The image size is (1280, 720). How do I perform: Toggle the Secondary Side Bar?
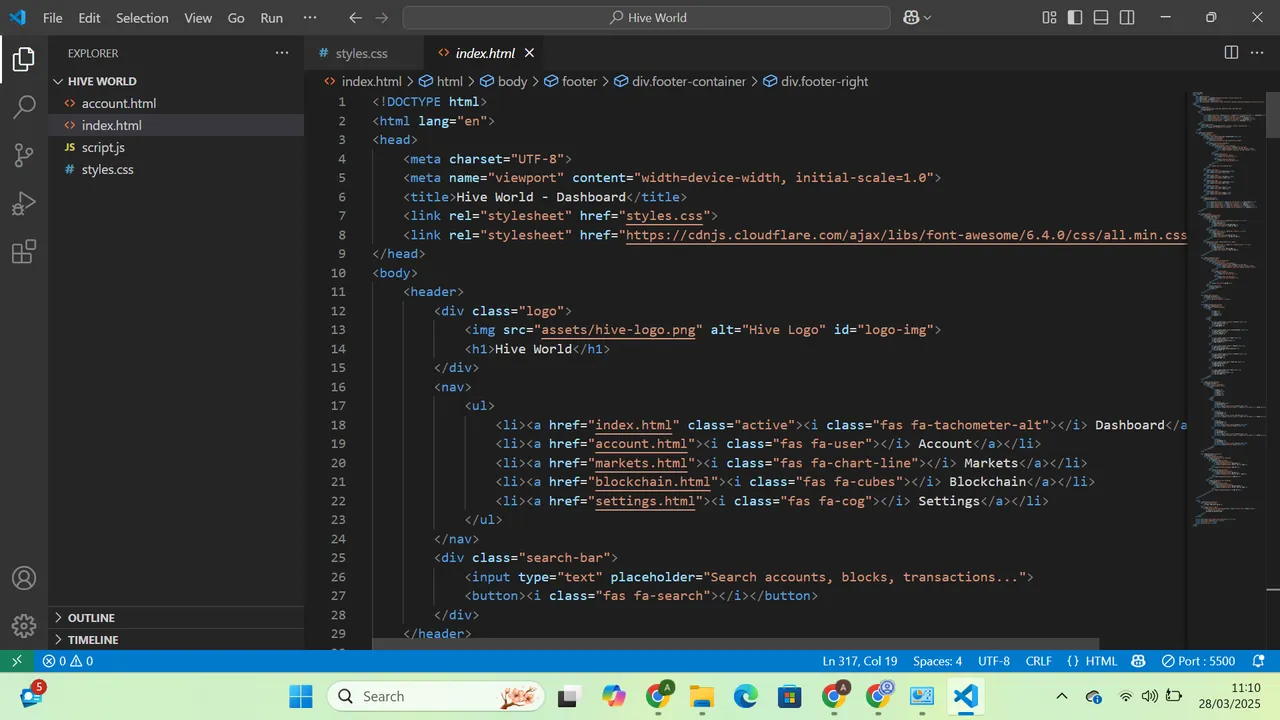coord(1127,18)
